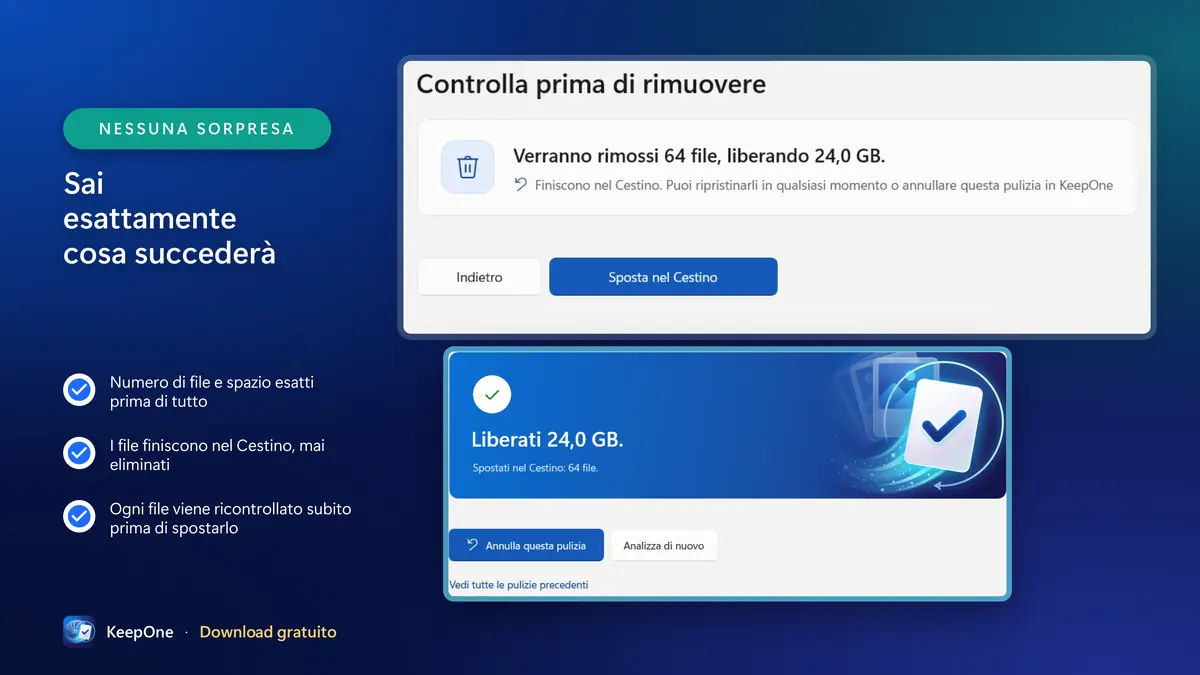Click the KeepOne app logo icon
1200x675 pixels.
click(79, 632)
